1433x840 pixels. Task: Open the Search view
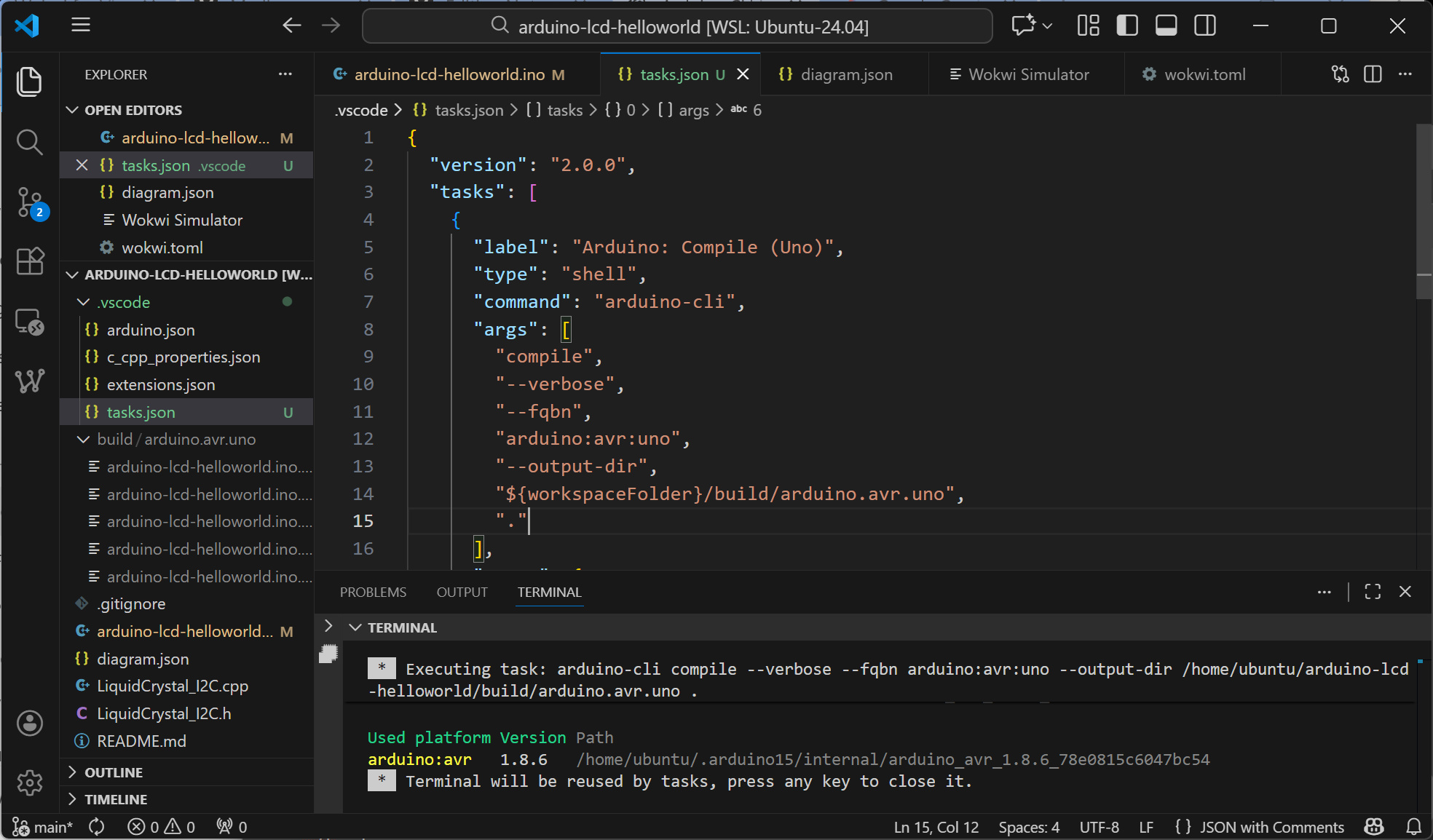(x=30, y=141)
